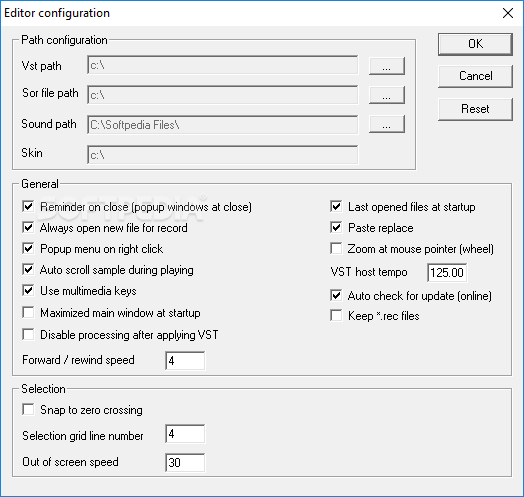Disable Auto scroll sample during playing

[x=28, y=269]
